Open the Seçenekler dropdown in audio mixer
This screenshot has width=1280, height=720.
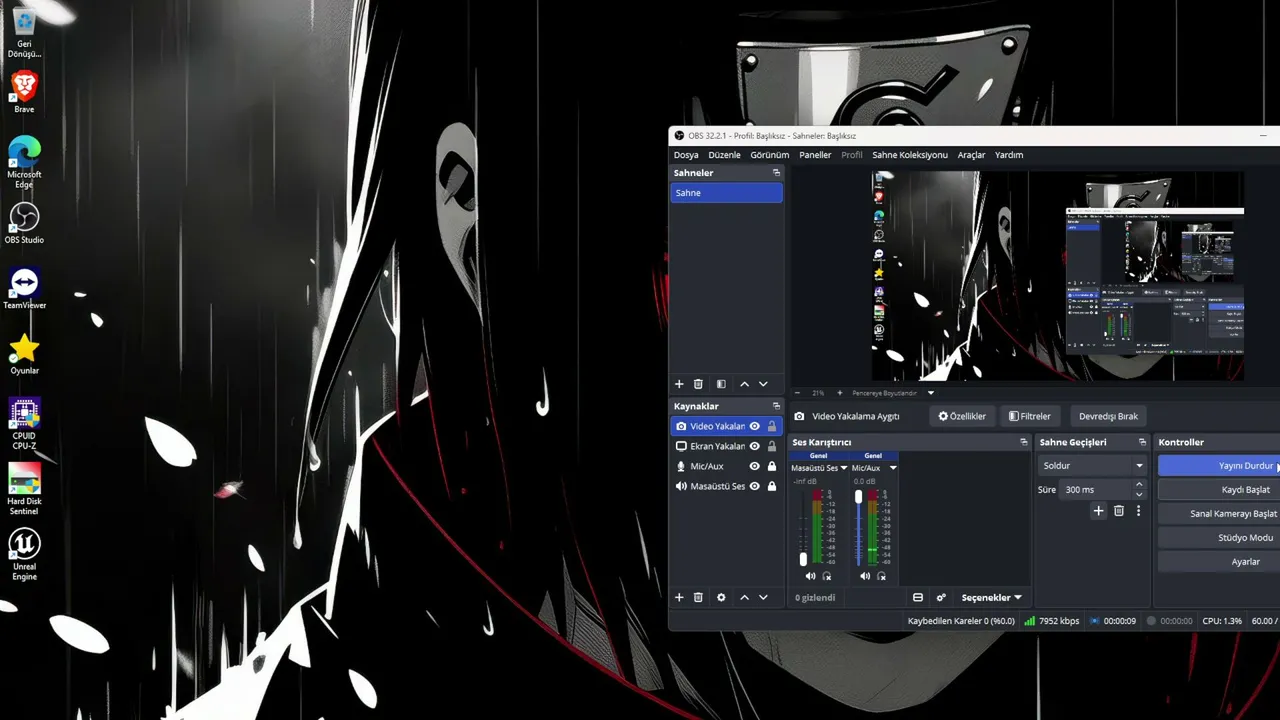tap(991, 597)
